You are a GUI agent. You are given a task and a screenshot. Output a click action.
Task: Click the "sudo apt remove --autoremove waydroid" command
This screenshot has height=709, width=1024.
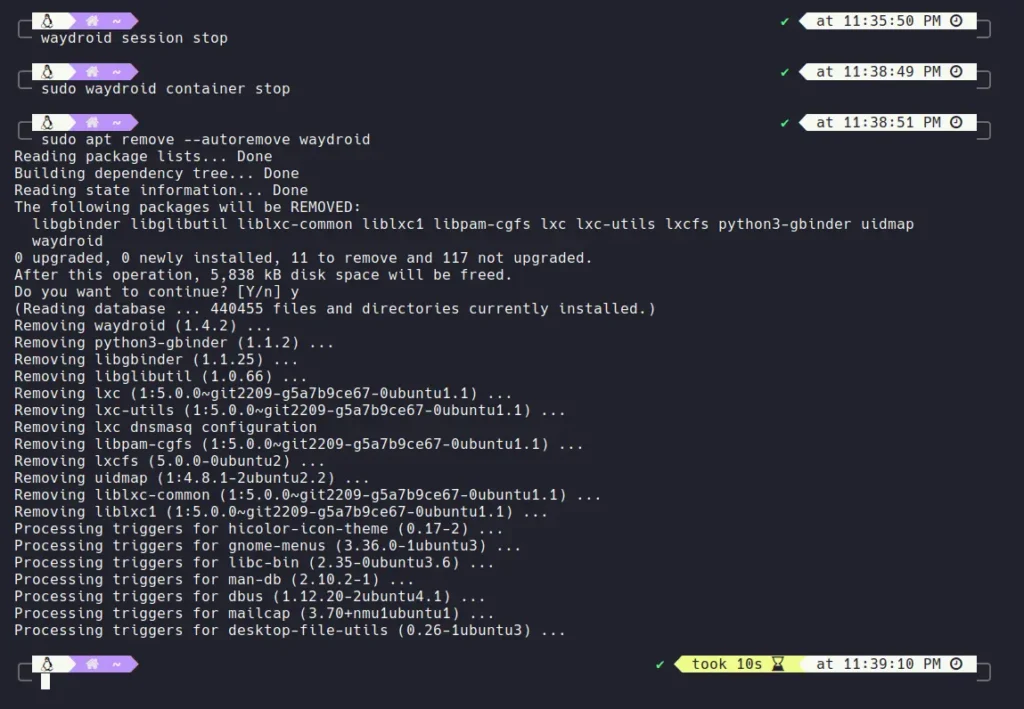205,140
